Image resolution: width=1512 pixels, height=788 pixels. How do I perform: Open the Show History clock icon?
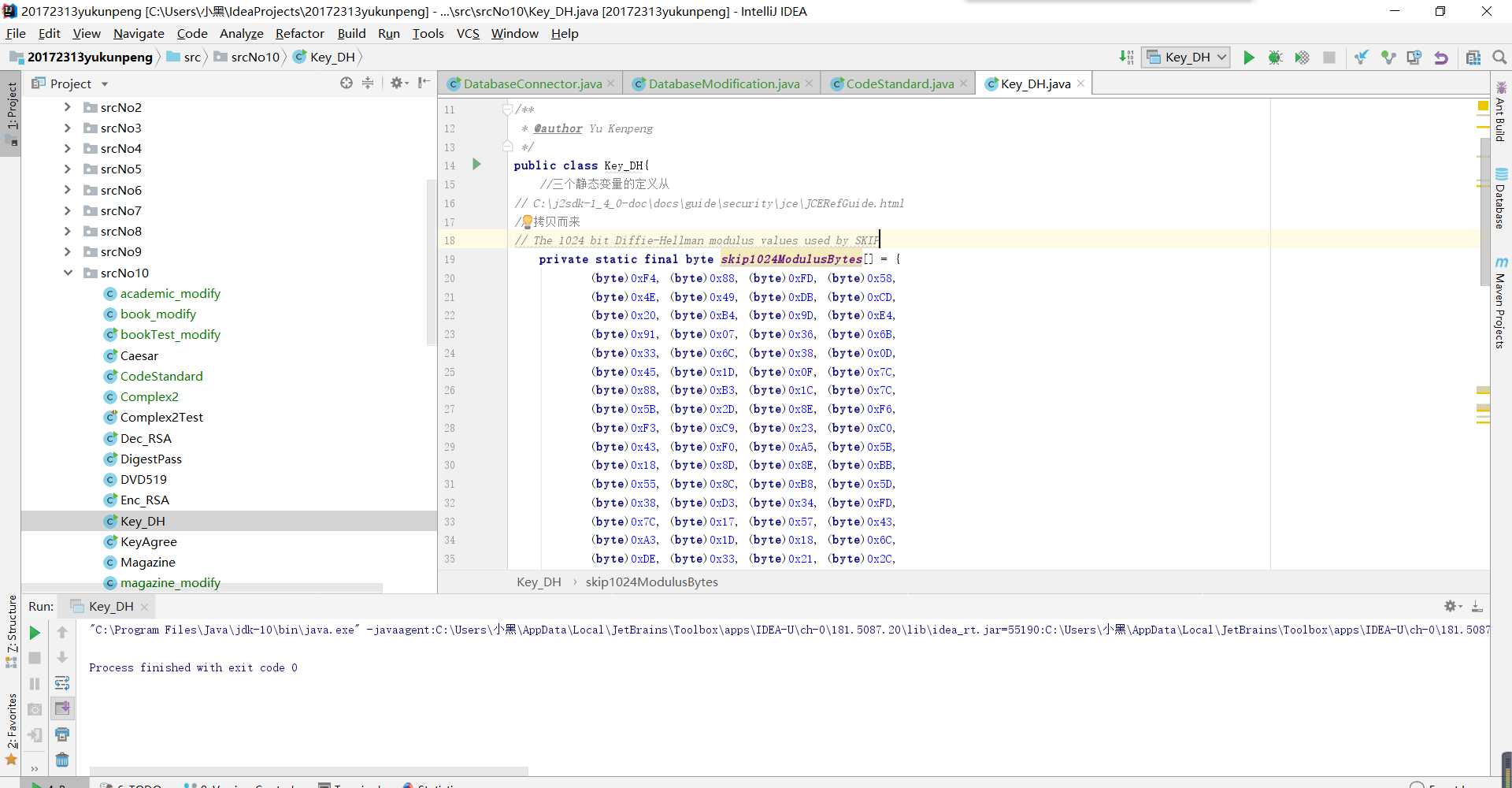point(1414,58)
